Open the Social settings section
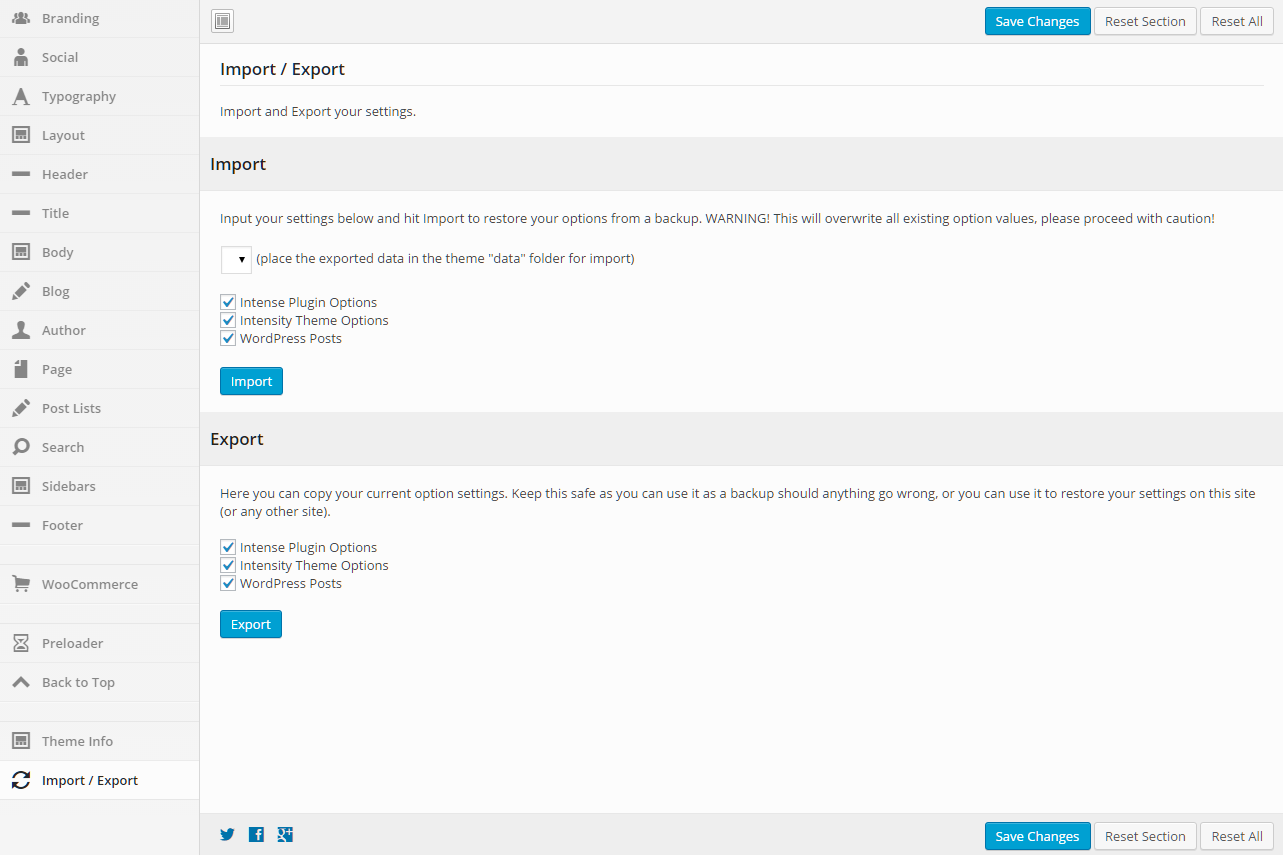 click(x=60, y=57)
